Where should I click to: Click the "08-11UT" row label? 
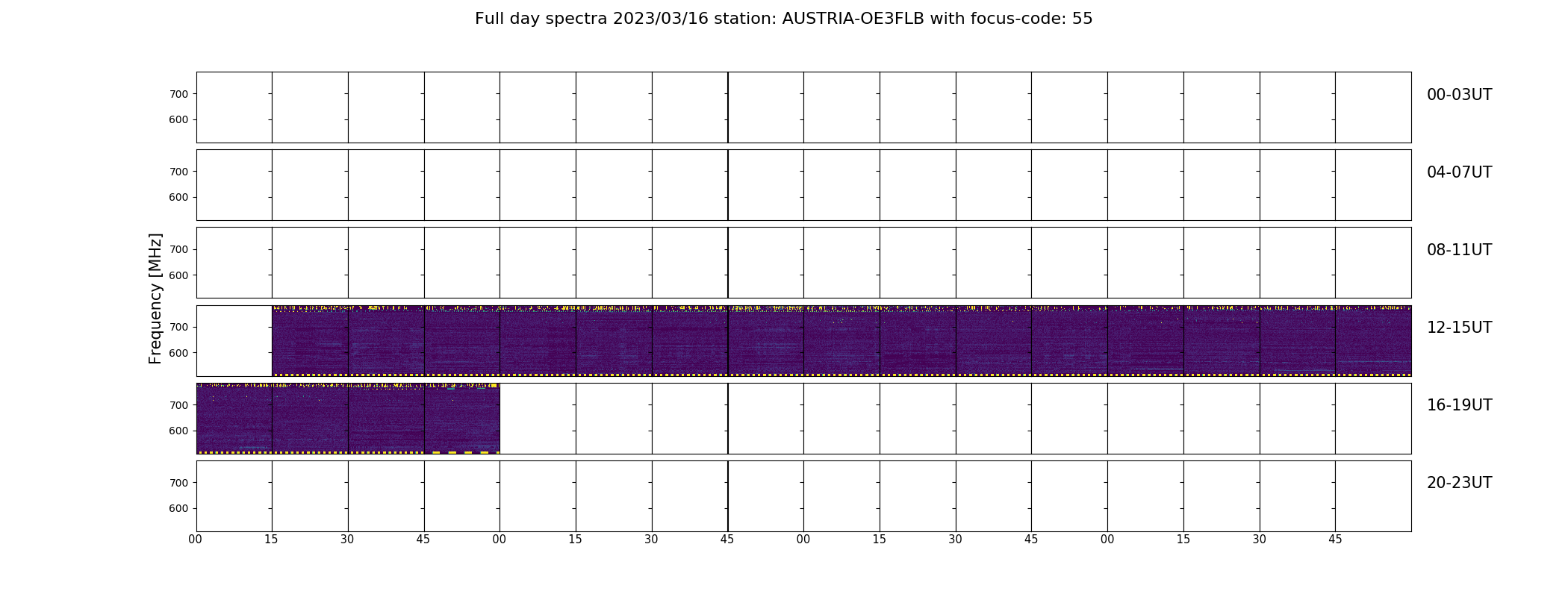click(1459, 250)
